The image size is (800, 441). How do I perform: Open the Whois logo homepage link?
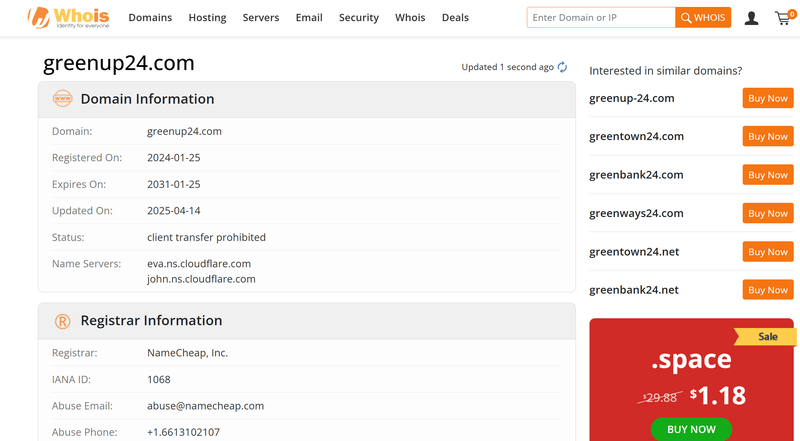click(x=68, y=18)
